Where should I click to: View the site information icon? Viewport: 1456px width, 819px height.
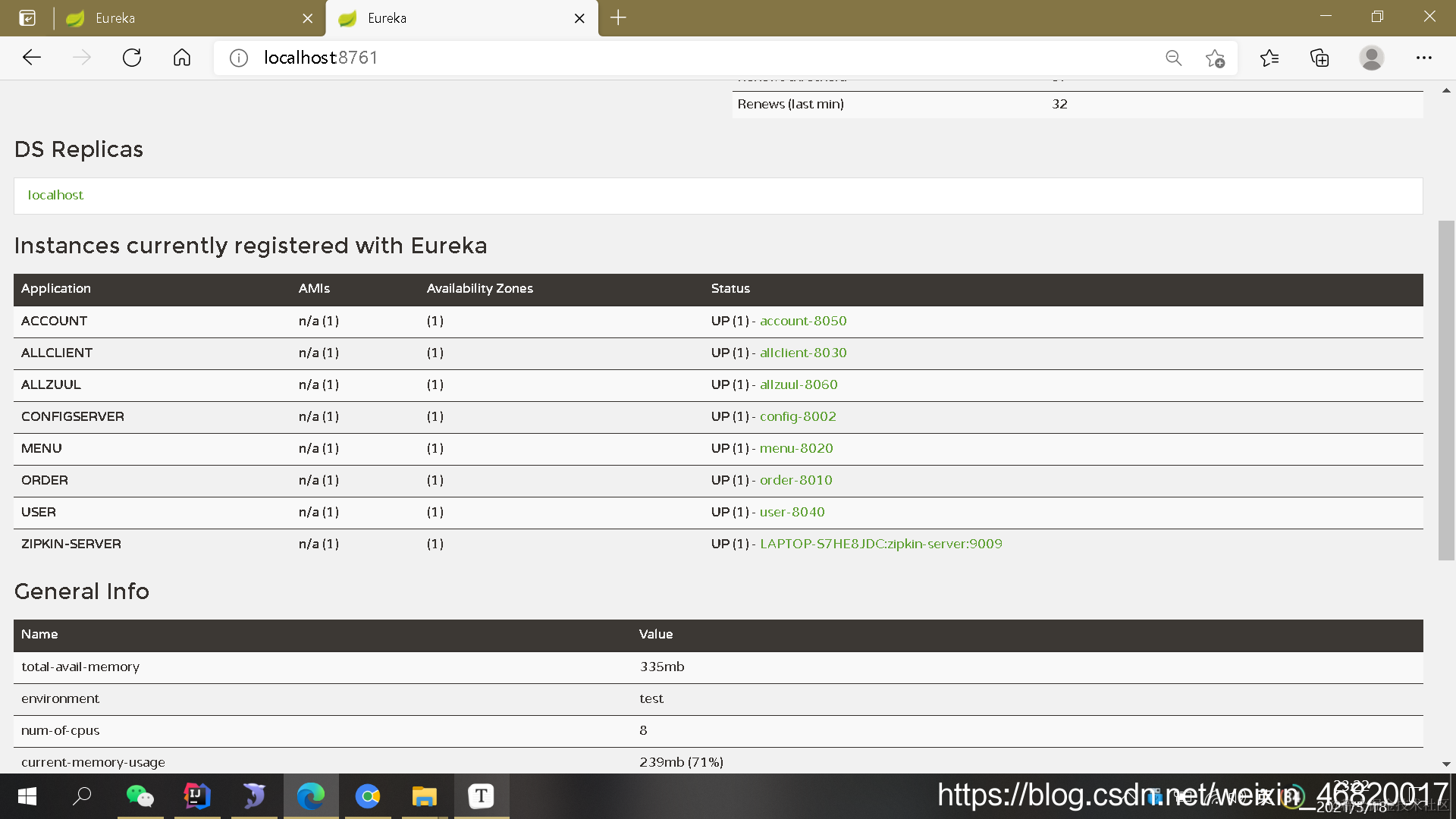(239, 58)
